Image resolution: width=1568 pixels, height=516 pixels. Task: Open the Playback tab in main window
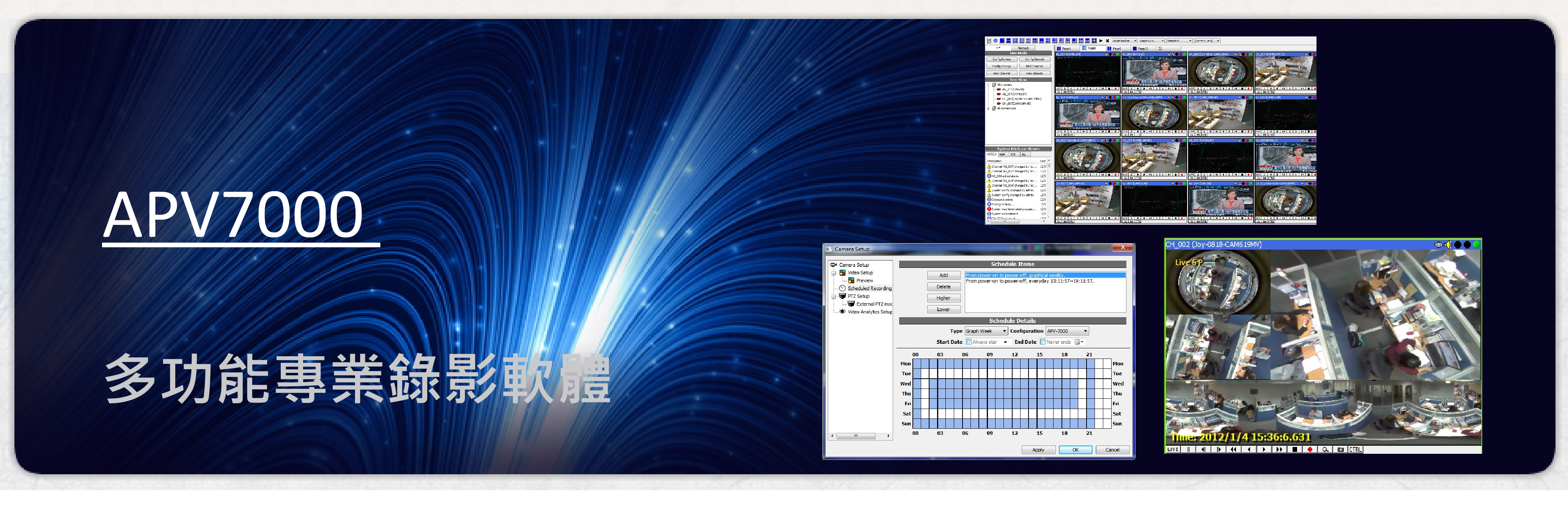(1023, 48)
